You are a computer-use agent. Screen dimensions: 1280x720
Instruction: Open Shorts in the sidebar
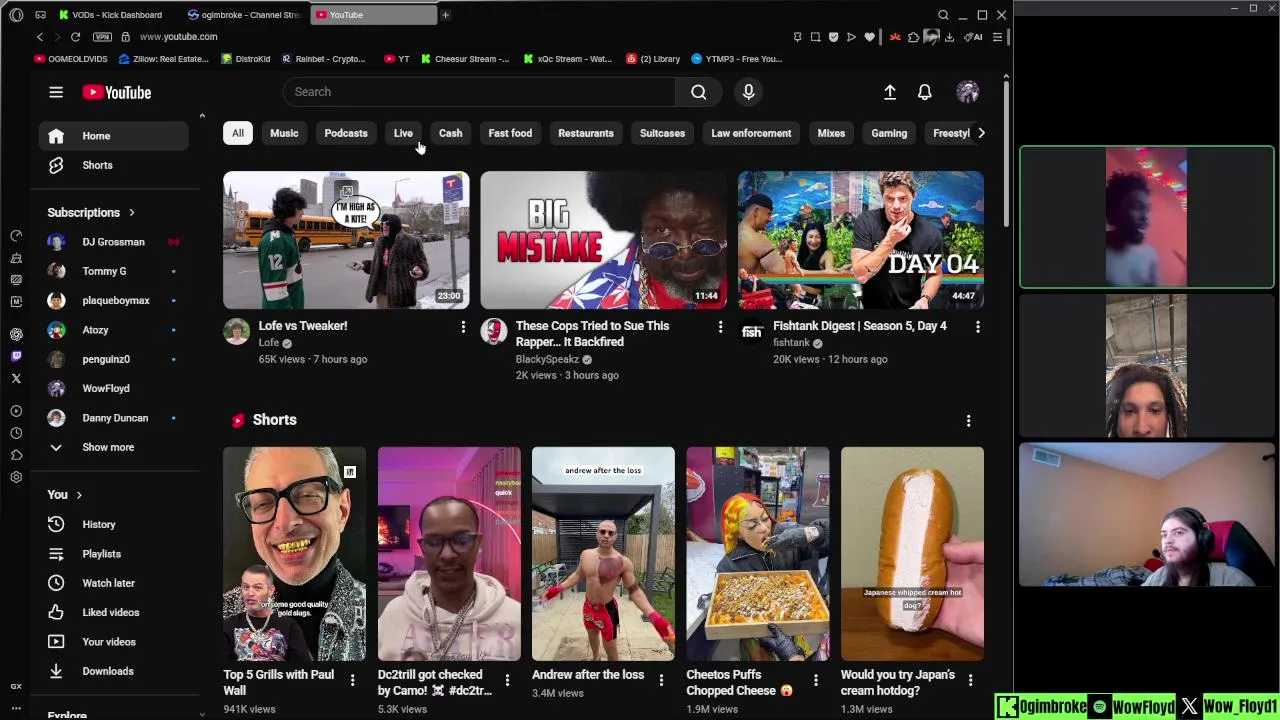click(x=113, y=165)
